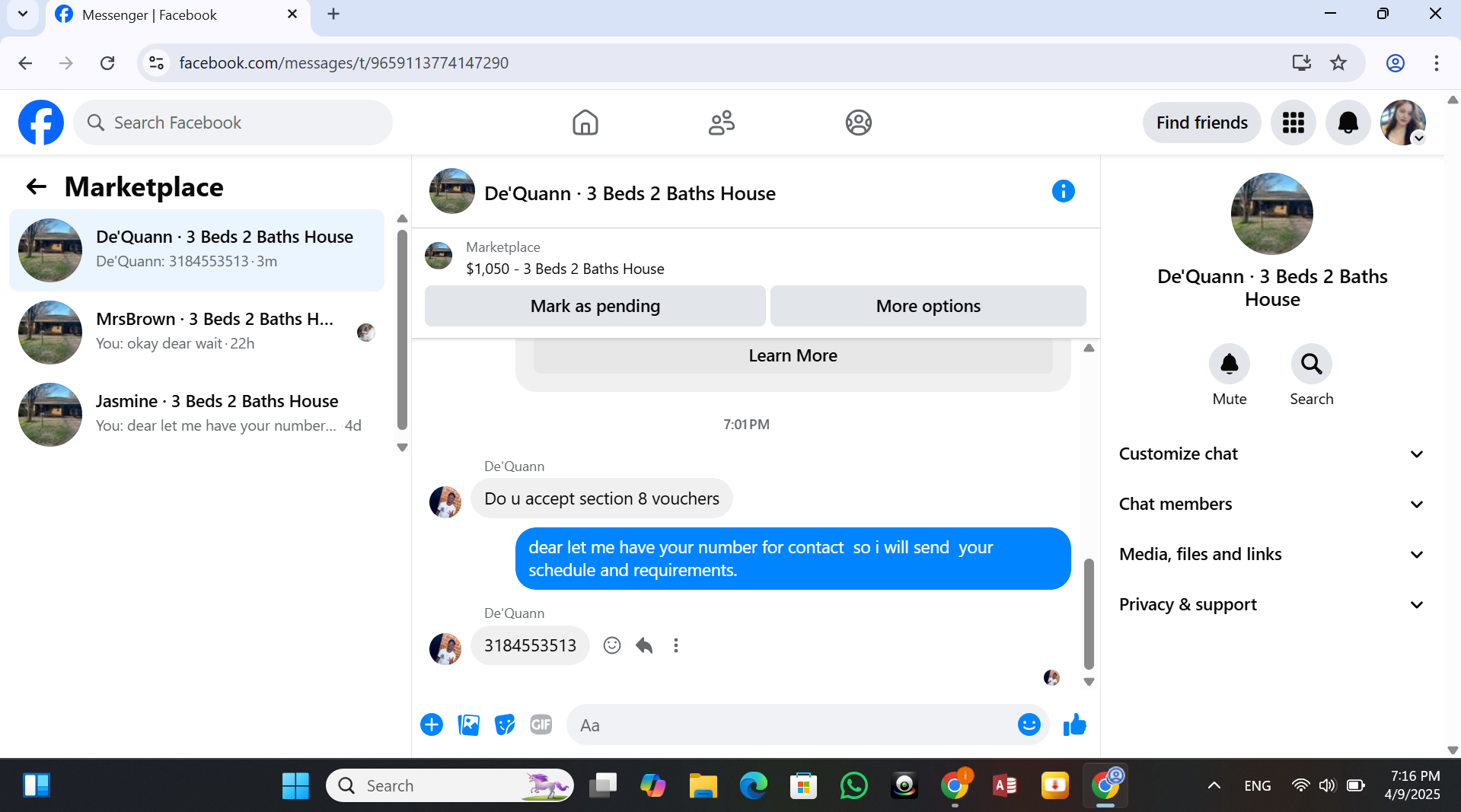This screenshot has width=1461, height=812.
Task: Expand Customize chat section
Action: coord(1271,454)
